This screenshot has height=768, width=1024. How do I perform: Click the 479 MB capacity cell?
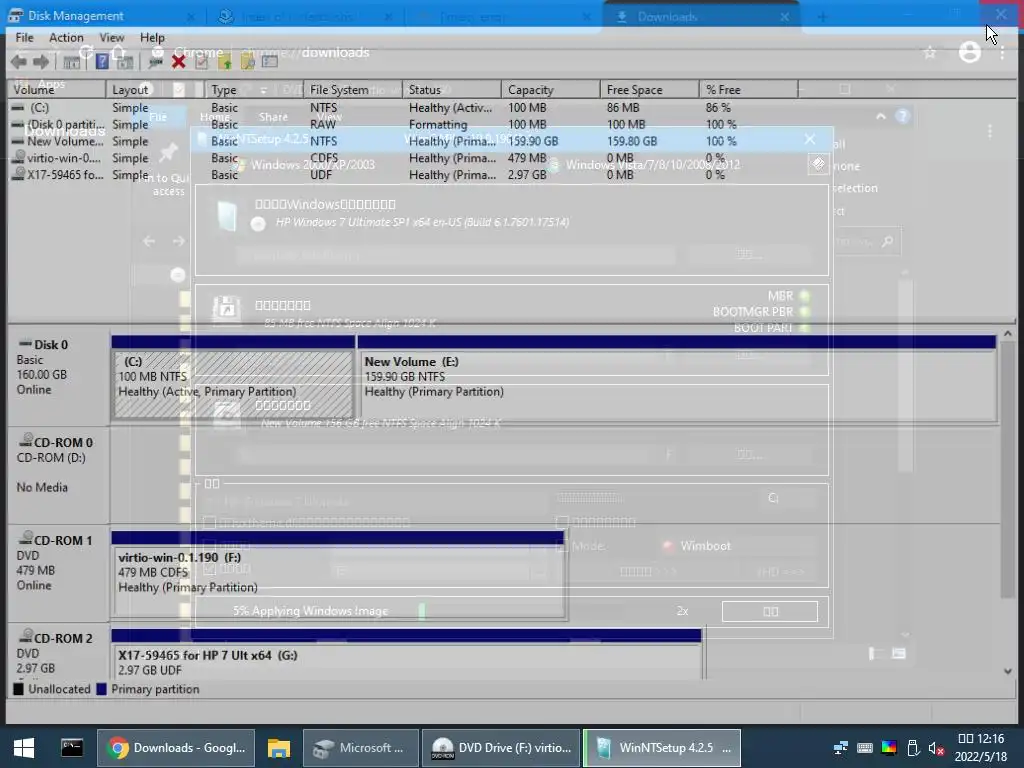(x=527, y=158)
